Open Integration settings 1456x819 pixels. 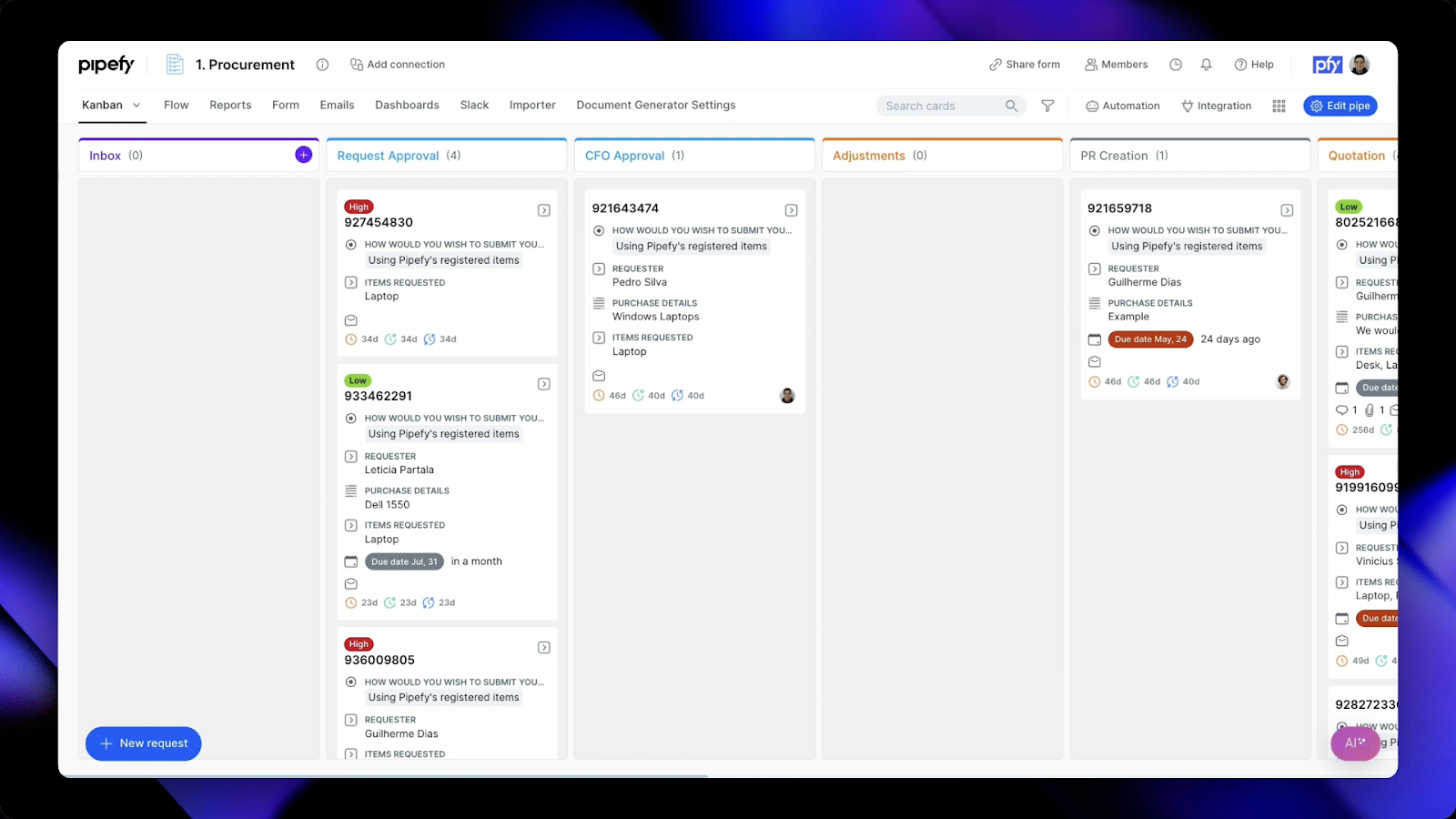pos(1217,106)
